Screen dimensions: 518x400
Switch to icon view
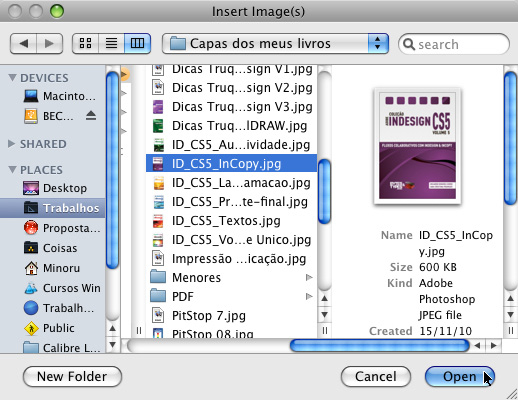click(x=85, y=44)
